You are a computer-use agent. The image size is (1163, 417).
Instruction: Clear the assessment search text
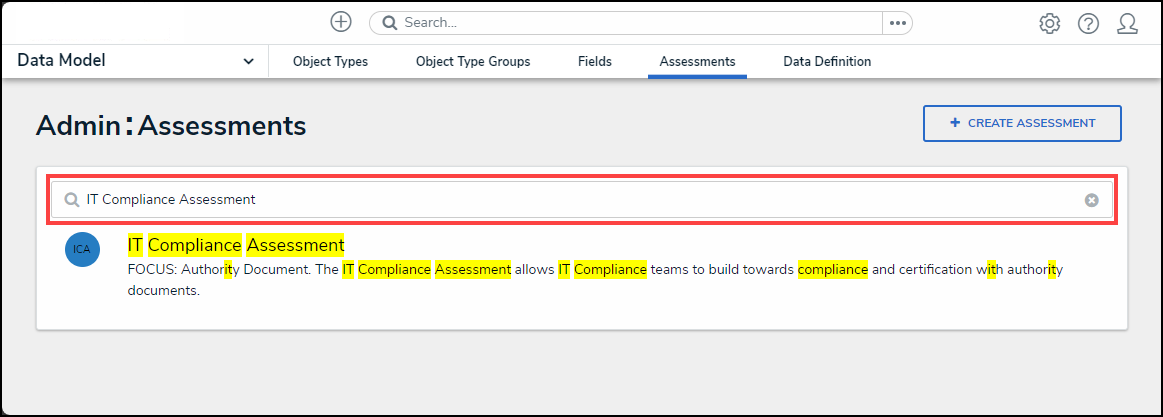pyautogui.click(x=1092, y=200)
